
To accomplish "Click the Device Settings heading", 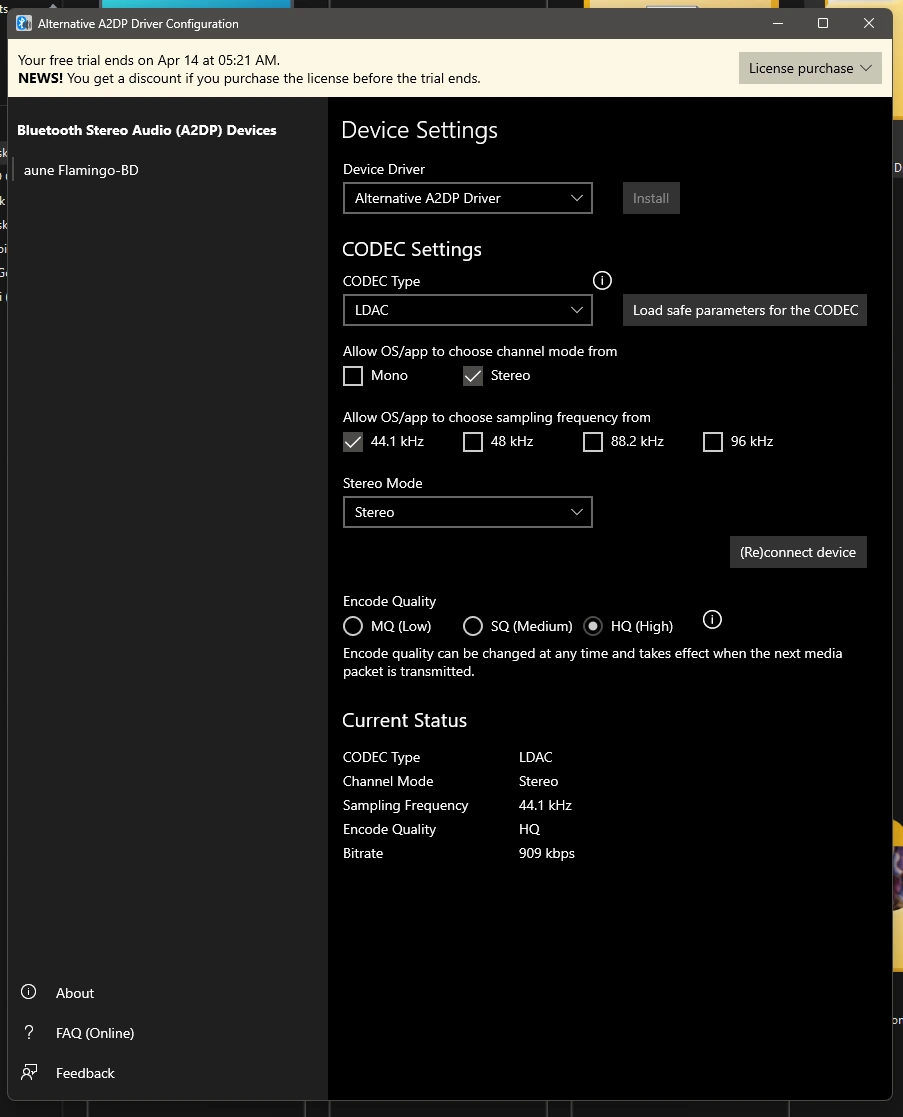I will [419, 130].
